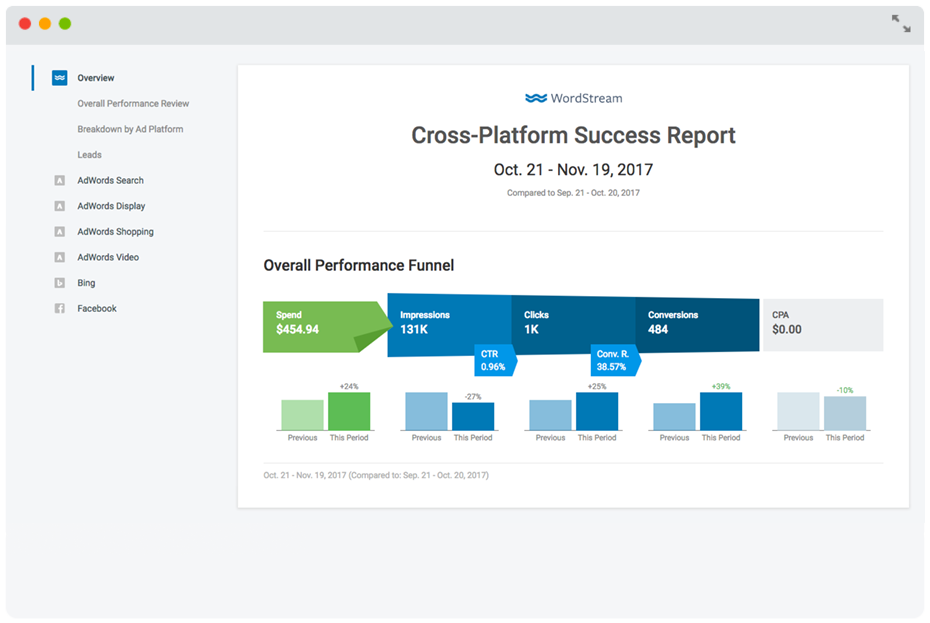
Task: Click the Bing sidebar icon
Action: click(59, 283)
